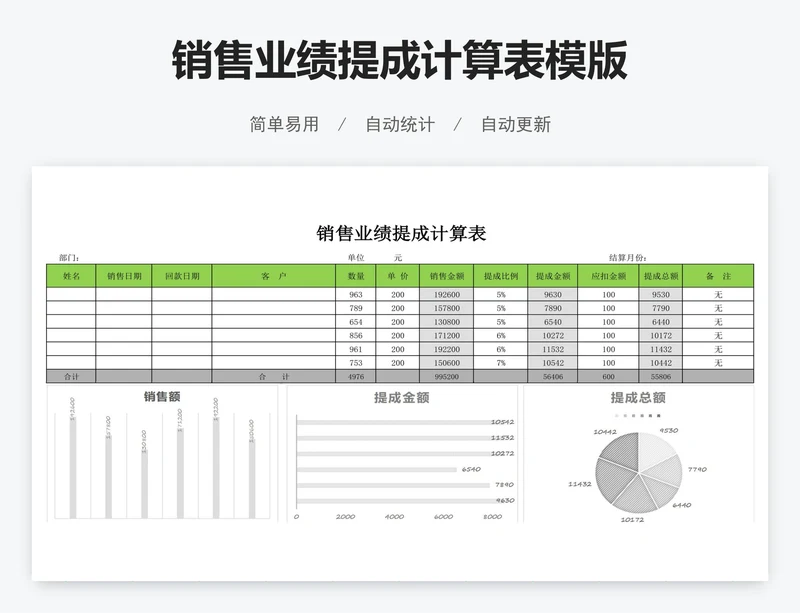Click the 提成比例 column header
Image resolution: width=800 pixels, height=613 pixels.
pyautogui.click(x=501, y=276)
